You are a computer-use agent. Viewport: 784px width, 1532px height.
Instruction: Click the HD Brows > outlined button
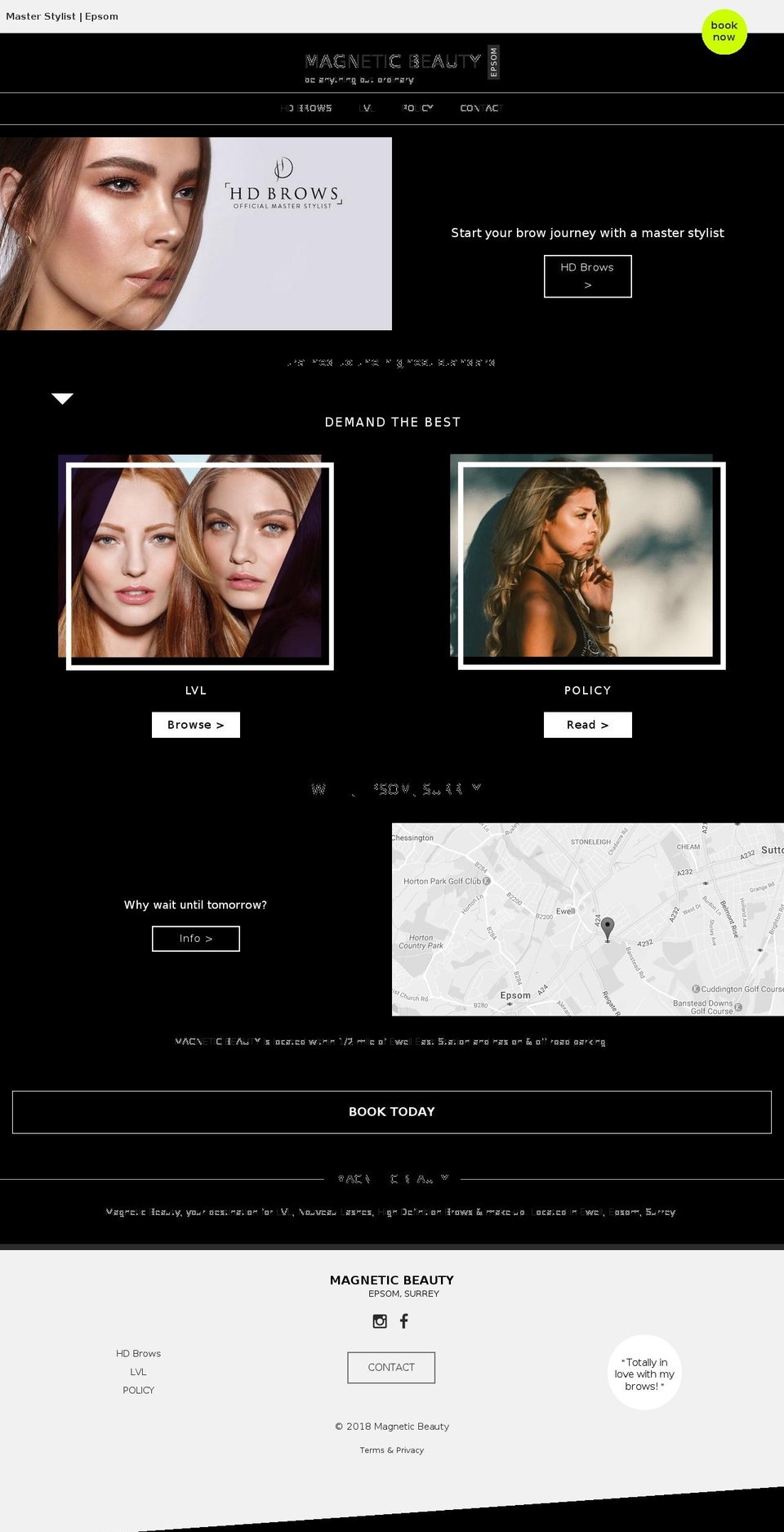click(588, 276)
